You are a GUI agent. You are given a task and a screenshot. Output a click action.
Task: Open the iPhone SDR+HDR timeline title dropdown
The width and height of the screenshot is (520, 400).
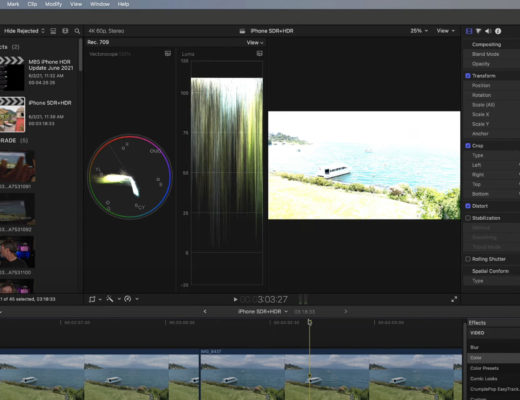(263, 311)
